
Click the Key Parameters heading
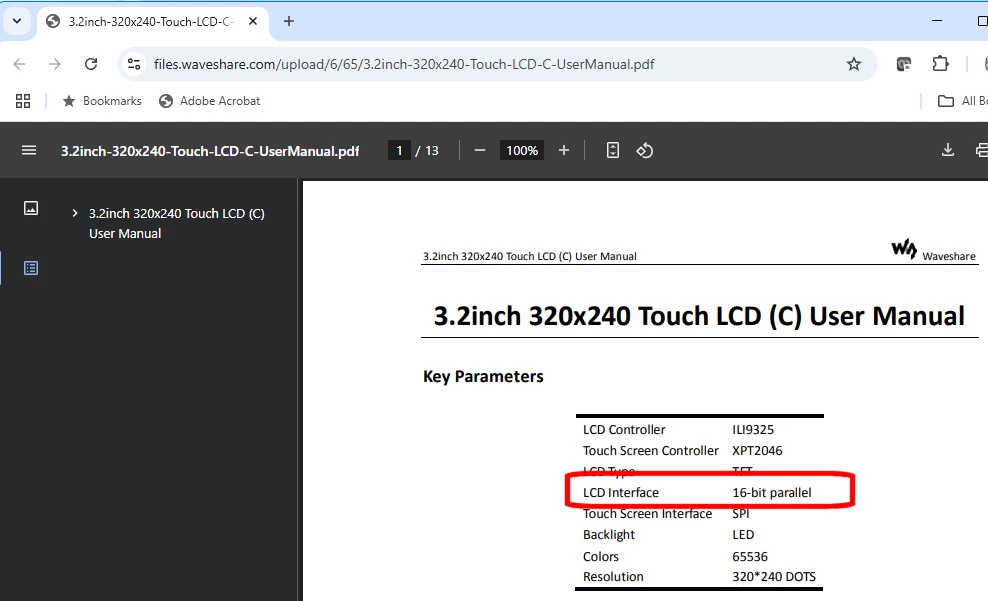[483, 376]
